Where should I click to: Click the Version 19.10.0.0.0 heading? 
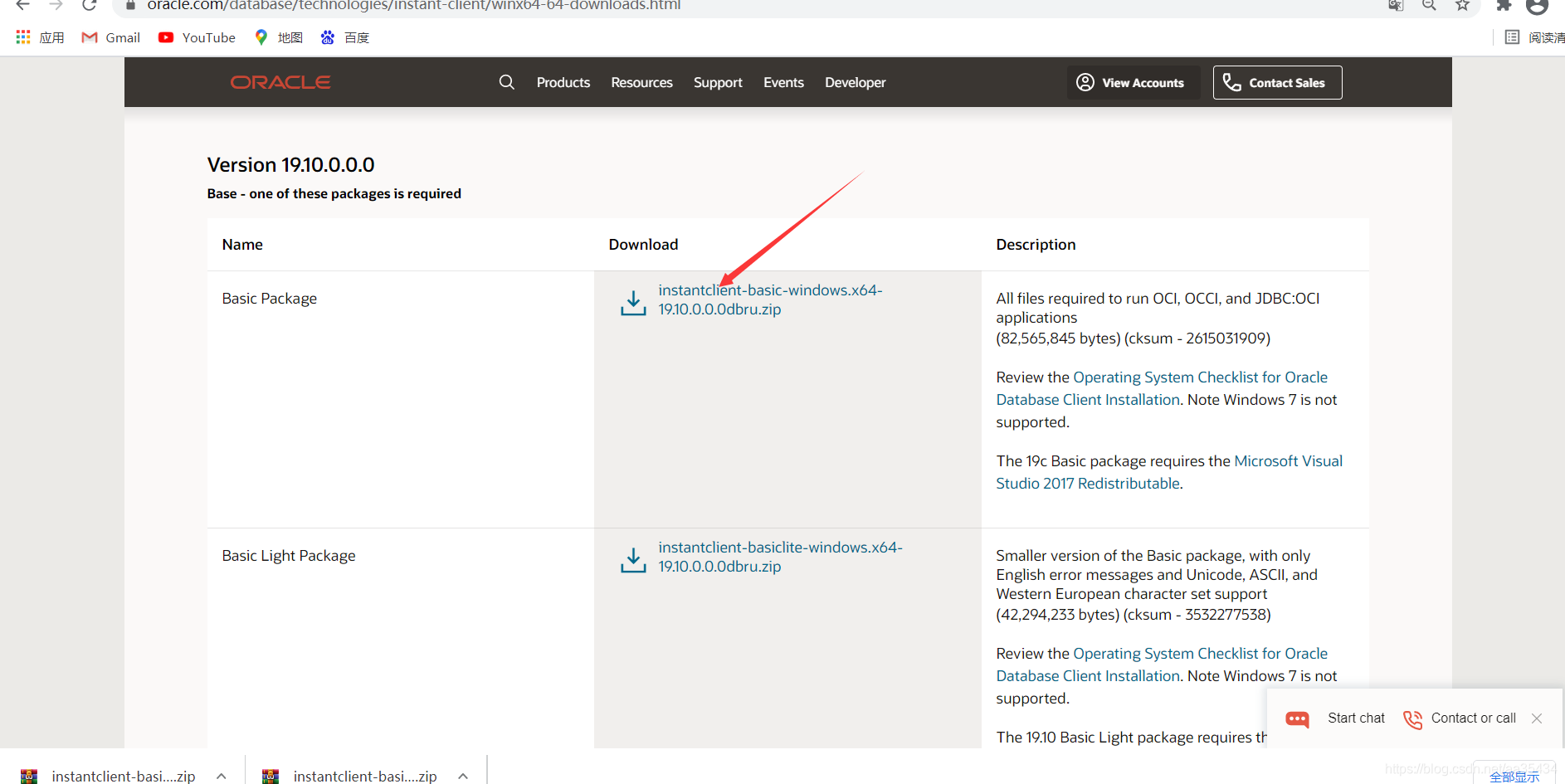pos(290,164)
